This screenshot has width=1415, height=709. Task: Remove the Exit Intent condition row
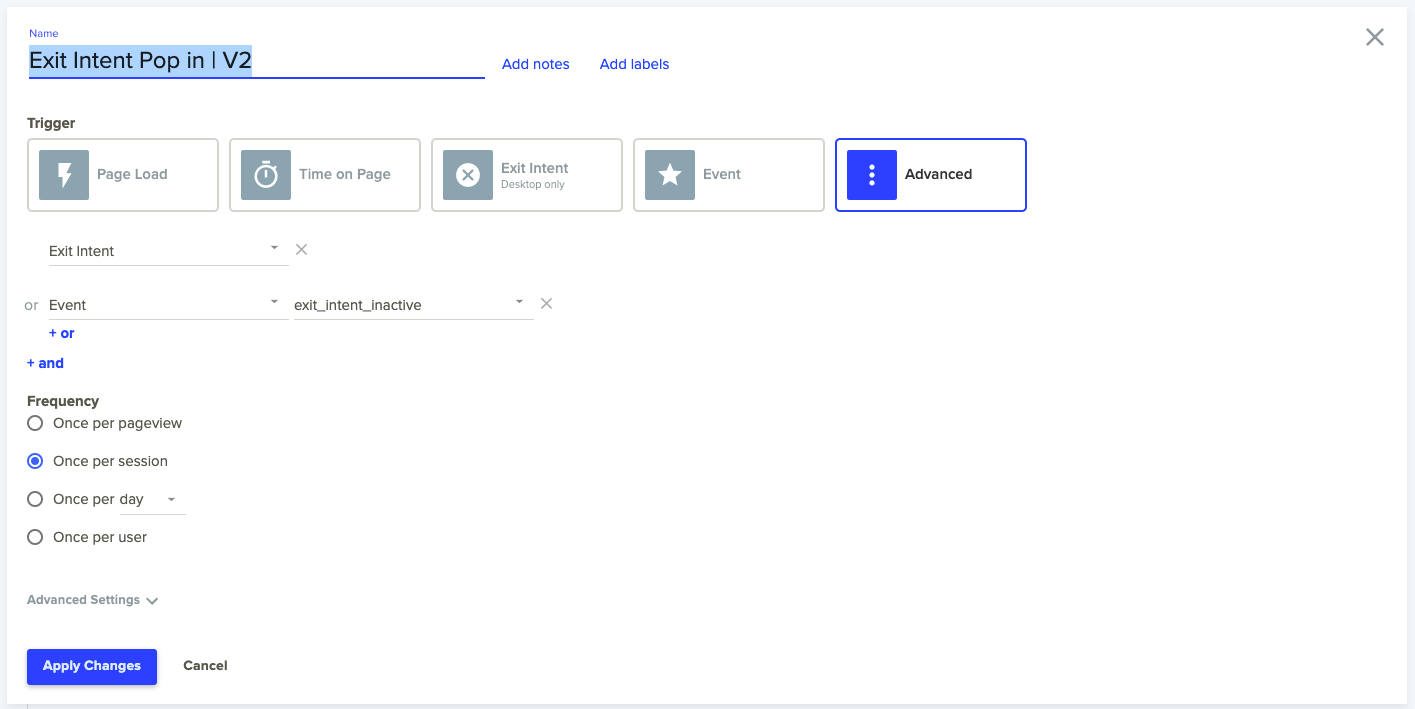click(301, 249)
